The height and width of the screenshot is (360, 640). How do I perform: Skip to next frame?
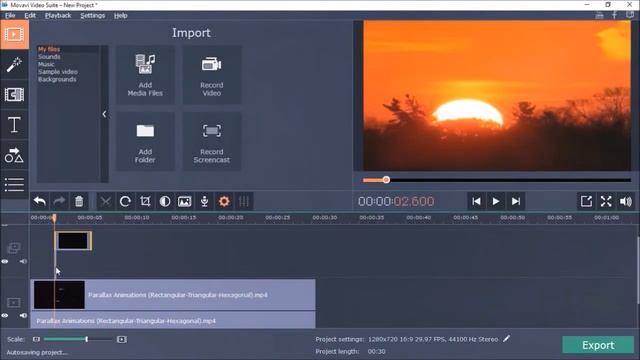click(x=516, y=201)
